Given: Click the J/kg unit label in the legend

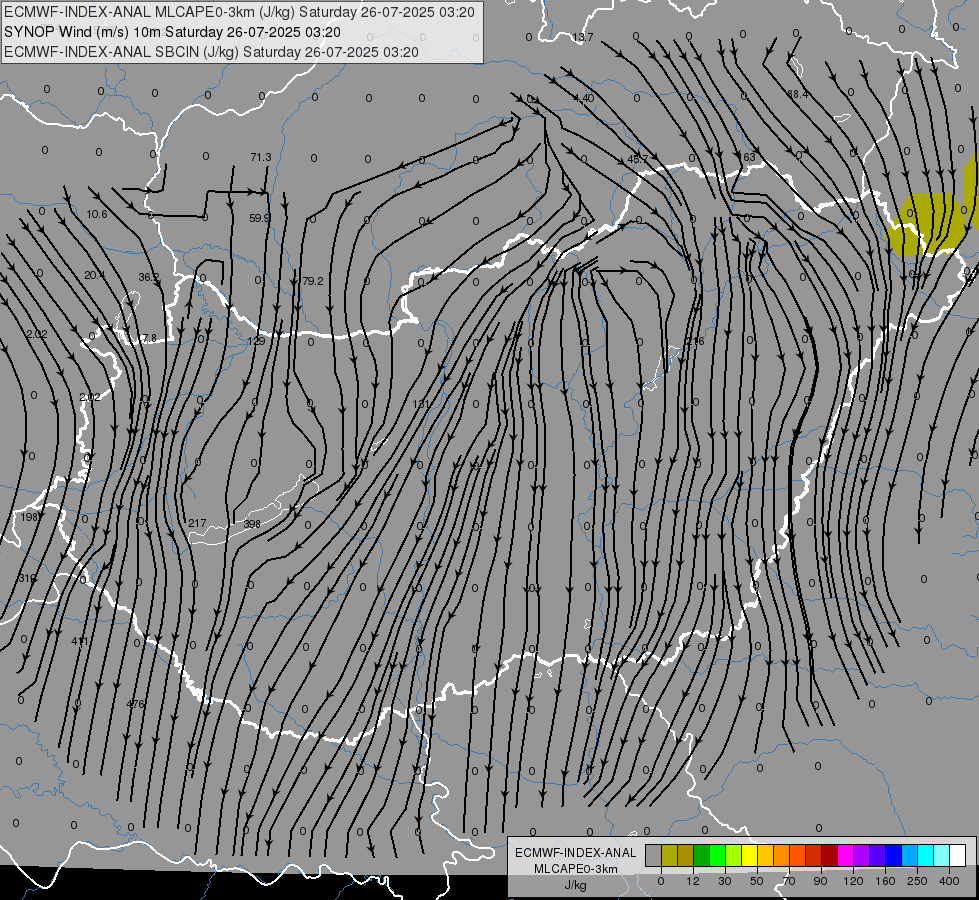Looking at the screenshot, I should (x=575, y=885).
